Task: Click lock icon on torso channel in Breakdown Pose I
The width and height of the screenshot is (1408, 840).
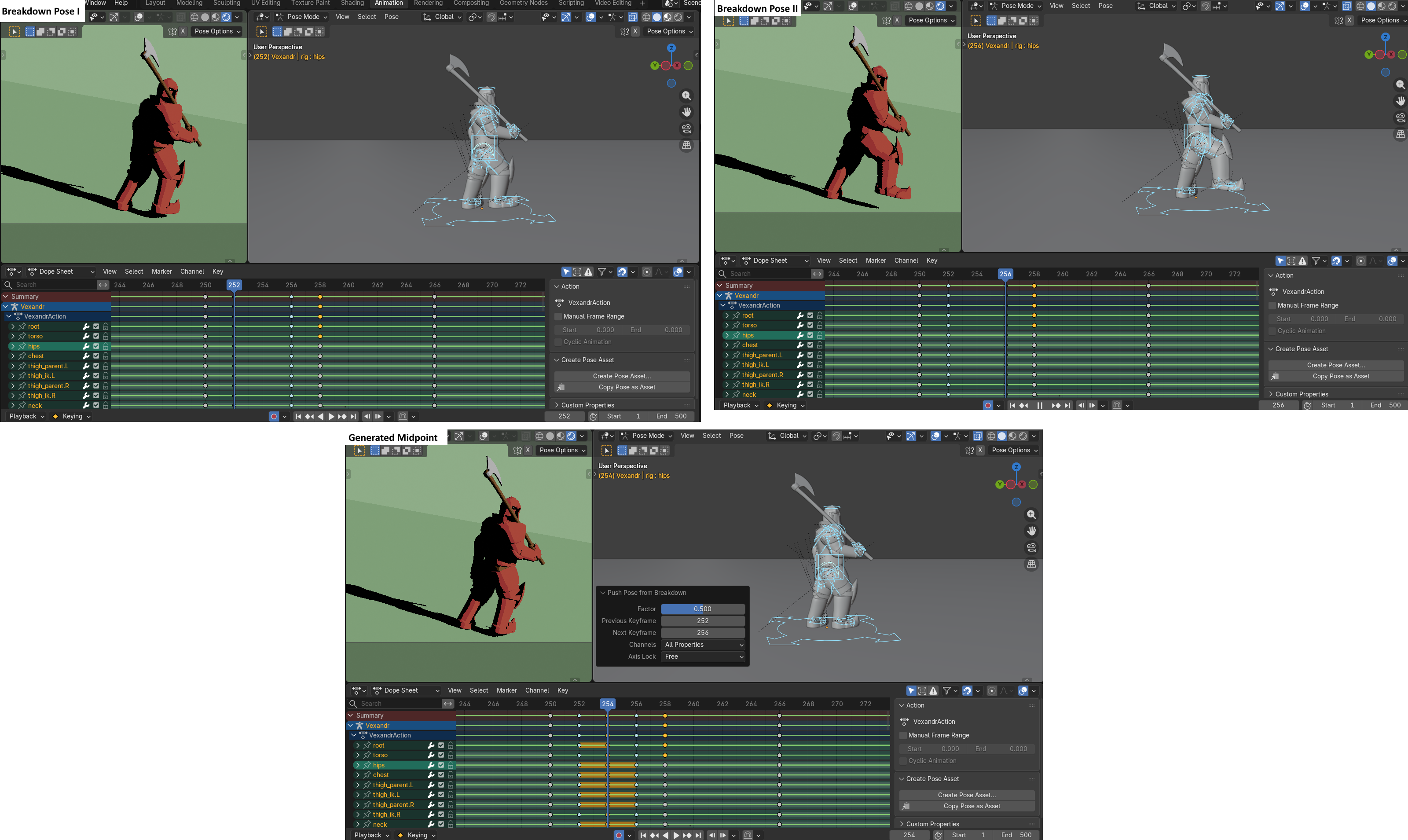Action: click(x=106, y=336)
